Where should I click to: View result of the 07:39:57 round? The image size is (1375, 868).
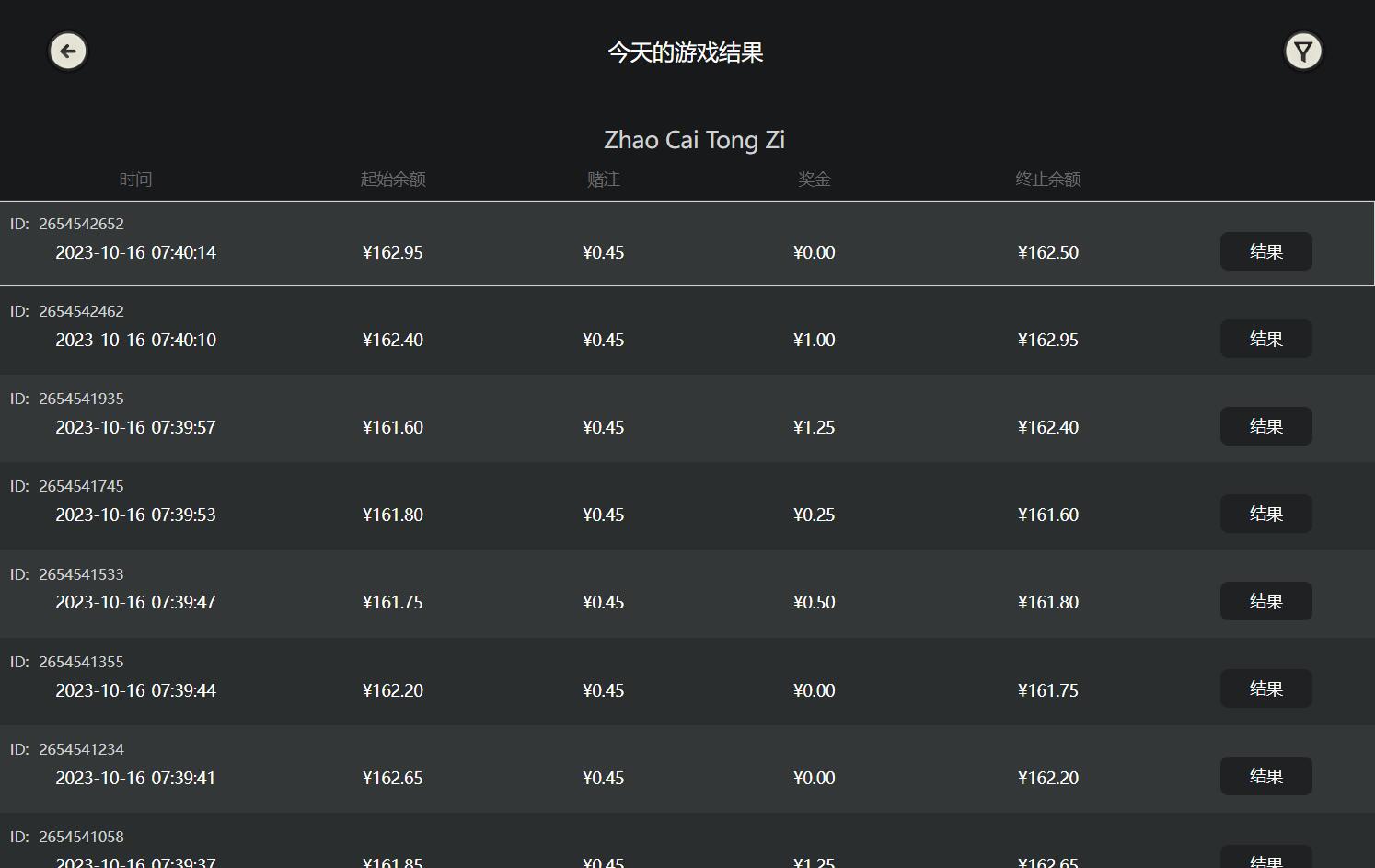[1265, 426]
